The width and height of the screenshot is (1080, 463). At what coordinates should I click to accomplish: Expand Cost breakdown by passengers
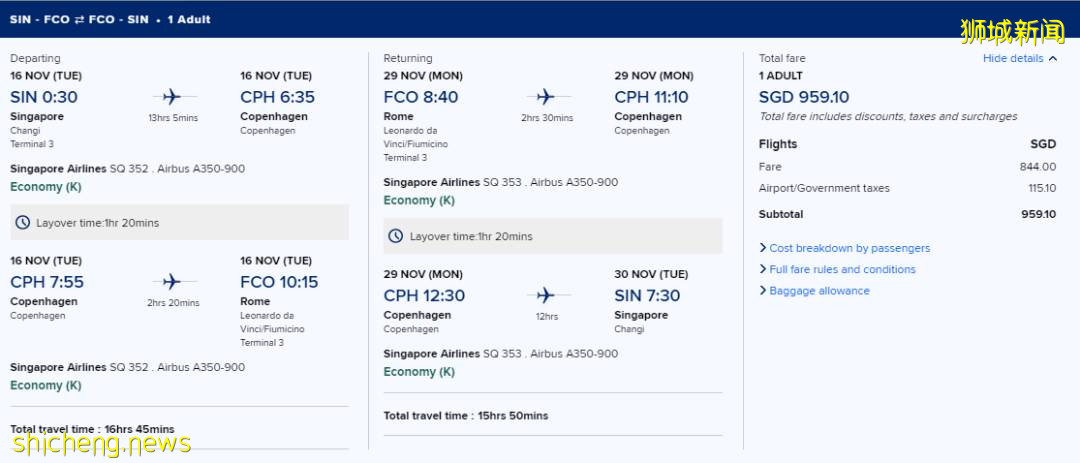point(849,248)
